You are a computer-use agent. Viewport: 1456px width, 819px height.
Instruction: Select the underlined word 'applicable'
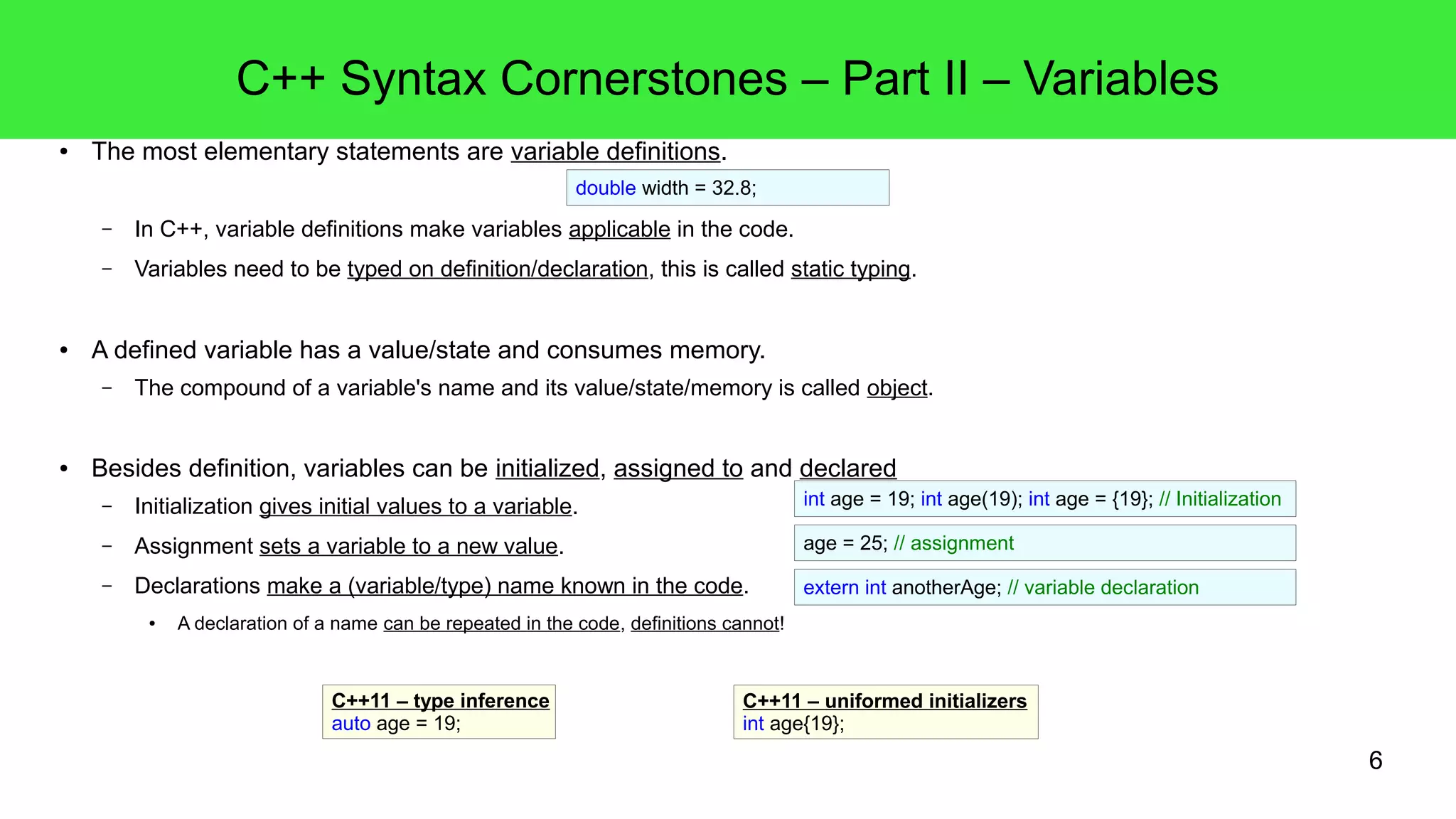619,230
